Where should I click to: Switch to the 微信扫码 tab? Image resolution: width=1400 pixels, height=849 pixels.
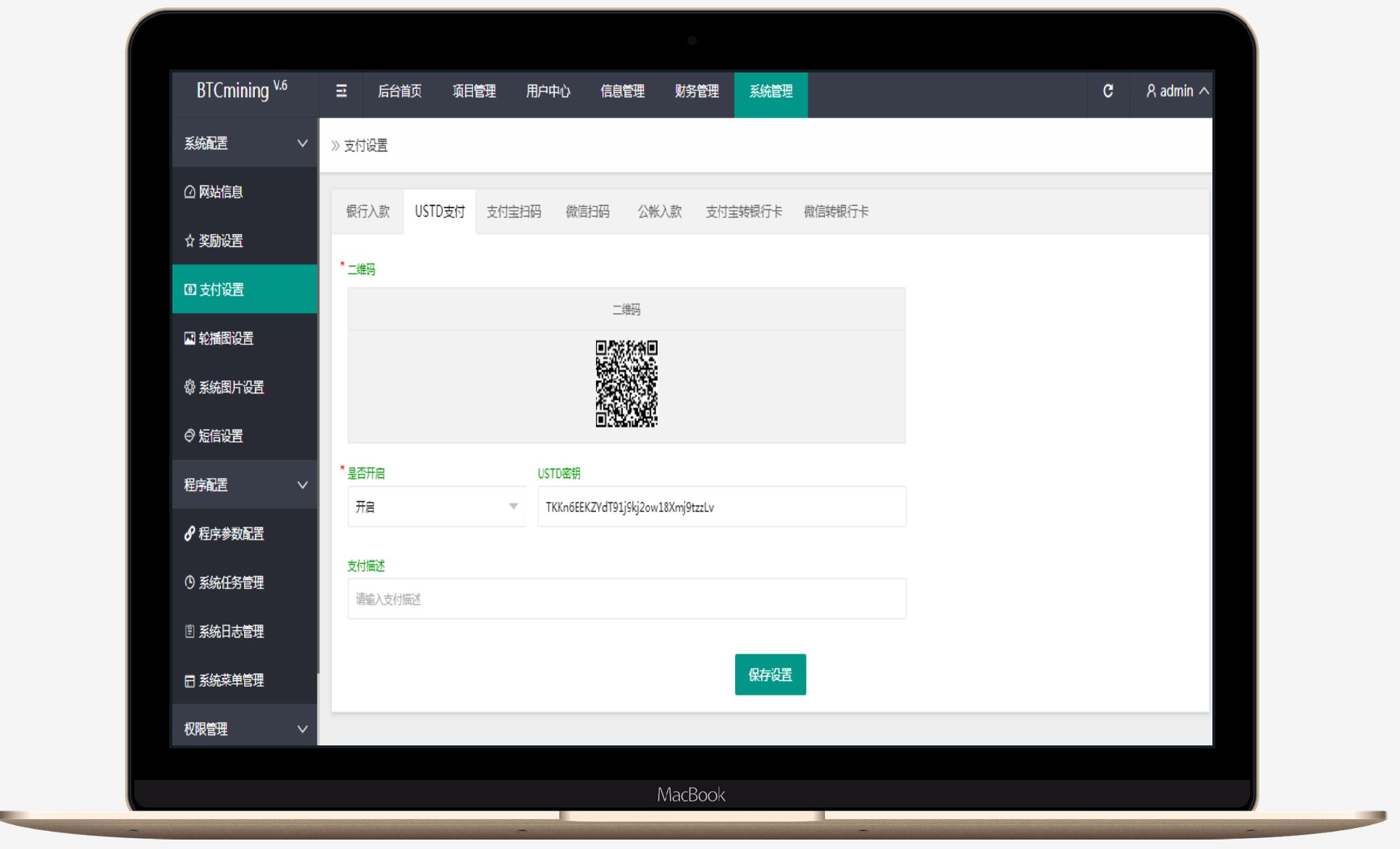587,212
